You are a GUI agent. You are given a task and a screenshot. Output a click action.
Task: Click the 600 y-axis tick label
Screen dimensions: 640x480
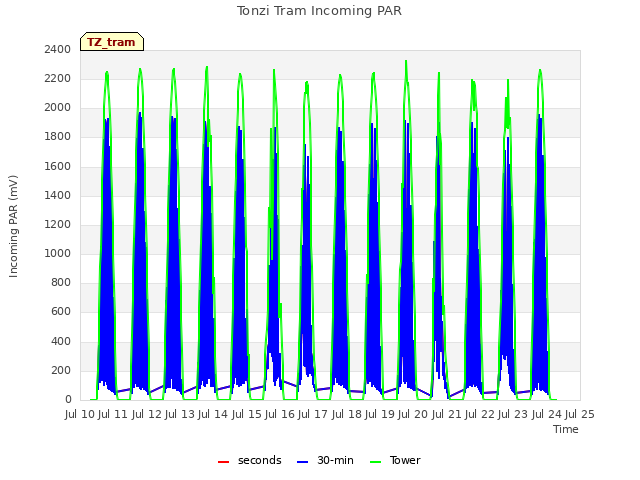tap(61, 312)
